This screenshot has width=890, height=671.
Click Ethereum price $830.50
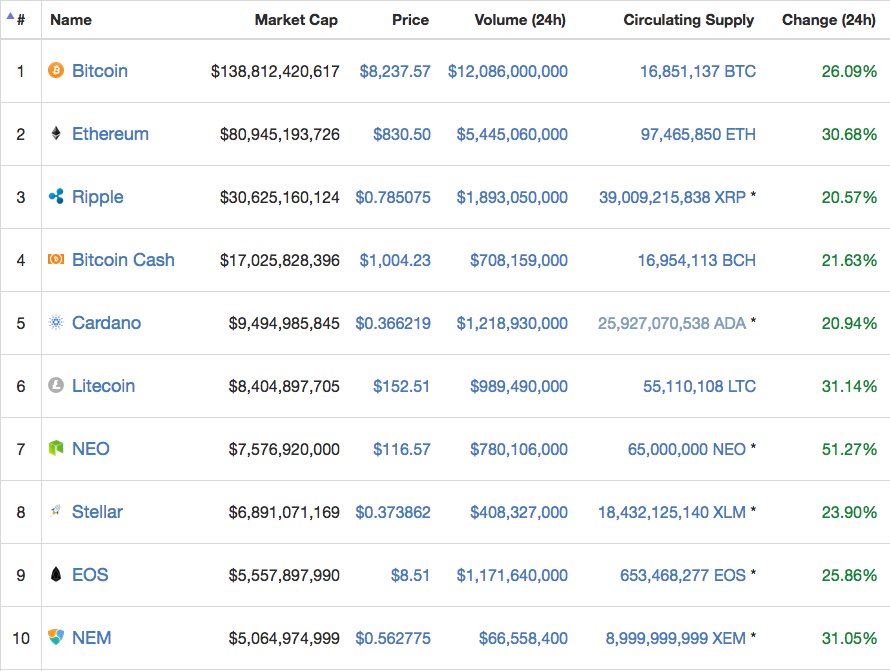(402, 135)
